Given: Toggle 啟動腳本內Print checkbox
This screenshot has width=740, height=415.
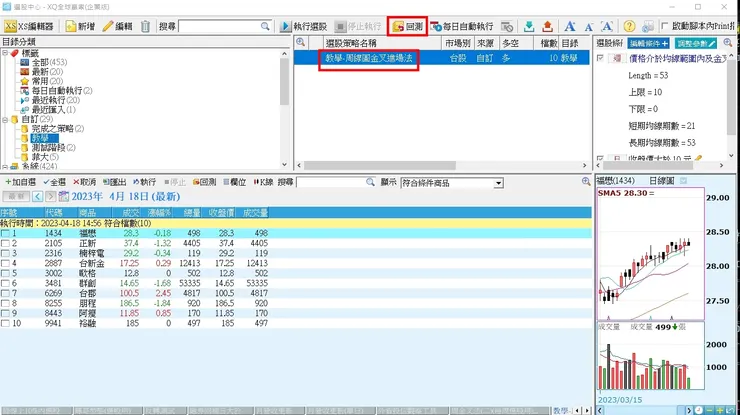Looking at the screenshot, I should (x=664, y=26).
